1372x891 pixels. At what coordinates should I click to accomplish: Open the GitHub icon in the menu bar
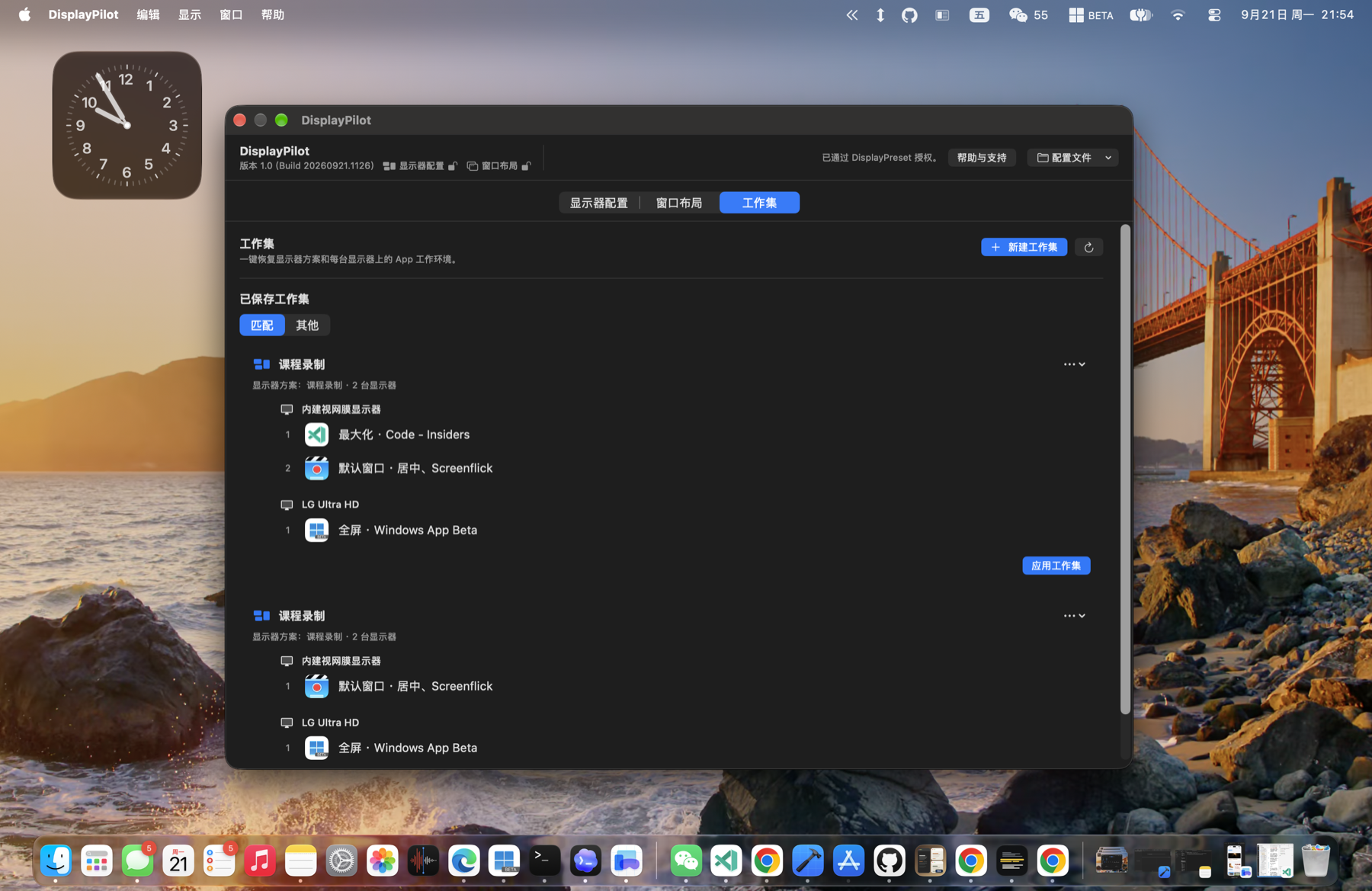point(909,14)
